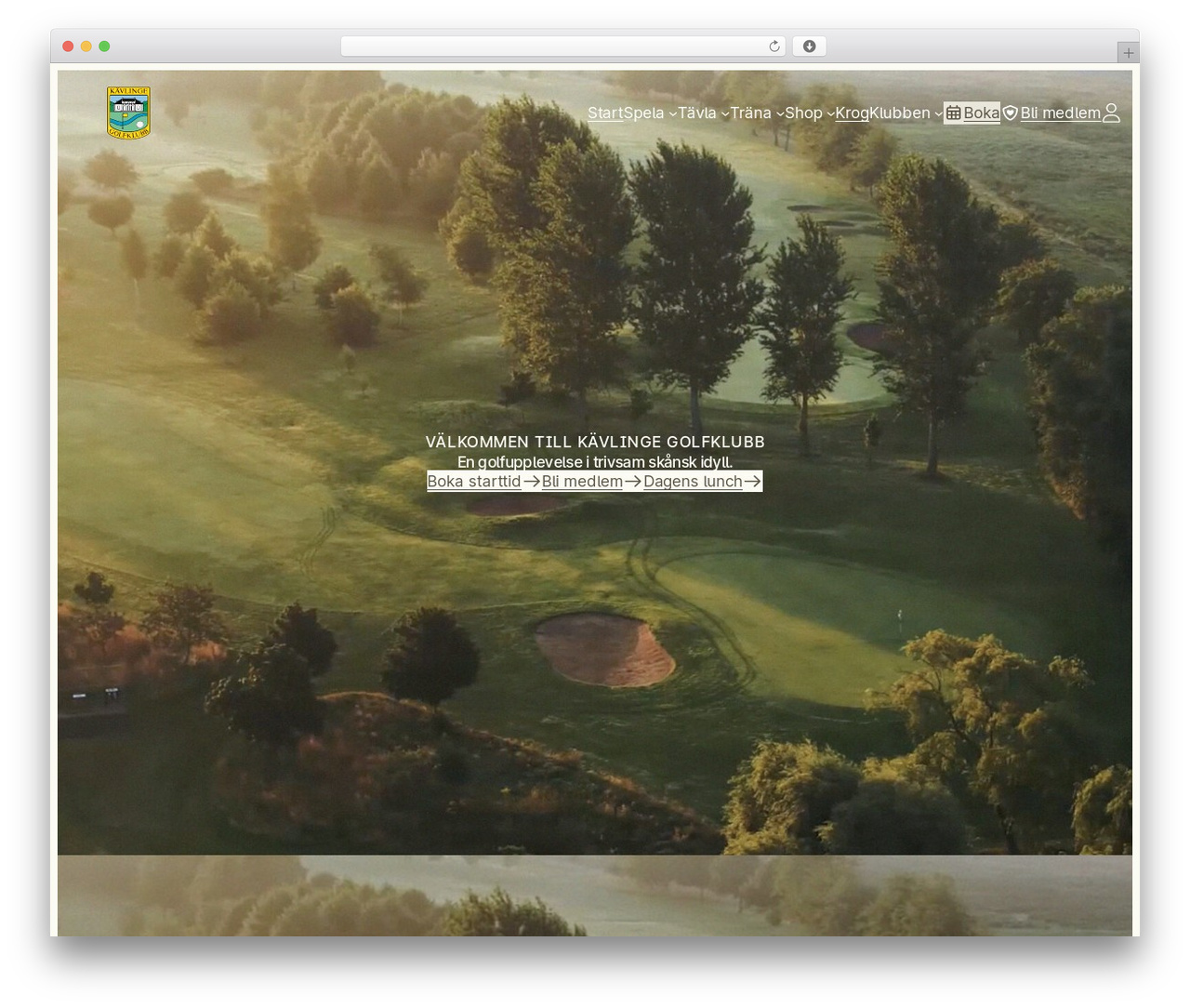Click the text "En golfupplevelse i trivsam skånsk idyll."
Viewport: 1190px width, 1008px height.
point(595,462)
